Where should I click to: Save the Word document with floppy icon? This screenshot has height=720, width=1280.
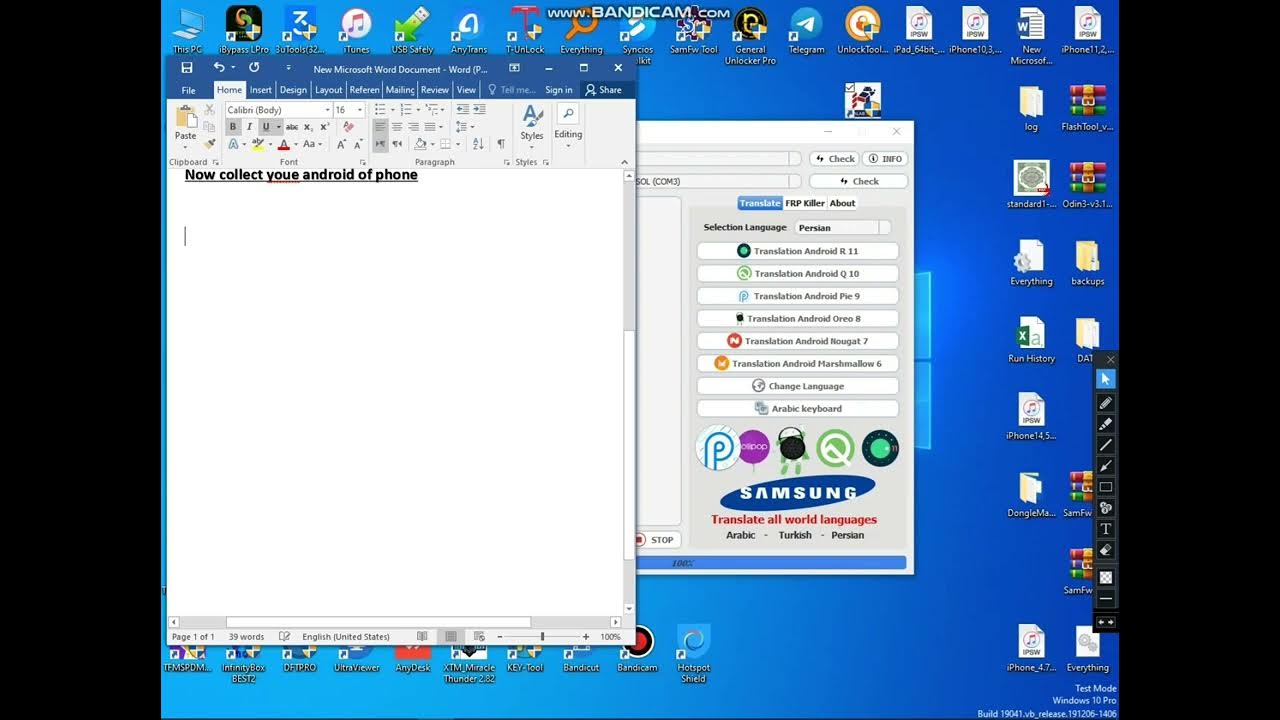[187, 68]
